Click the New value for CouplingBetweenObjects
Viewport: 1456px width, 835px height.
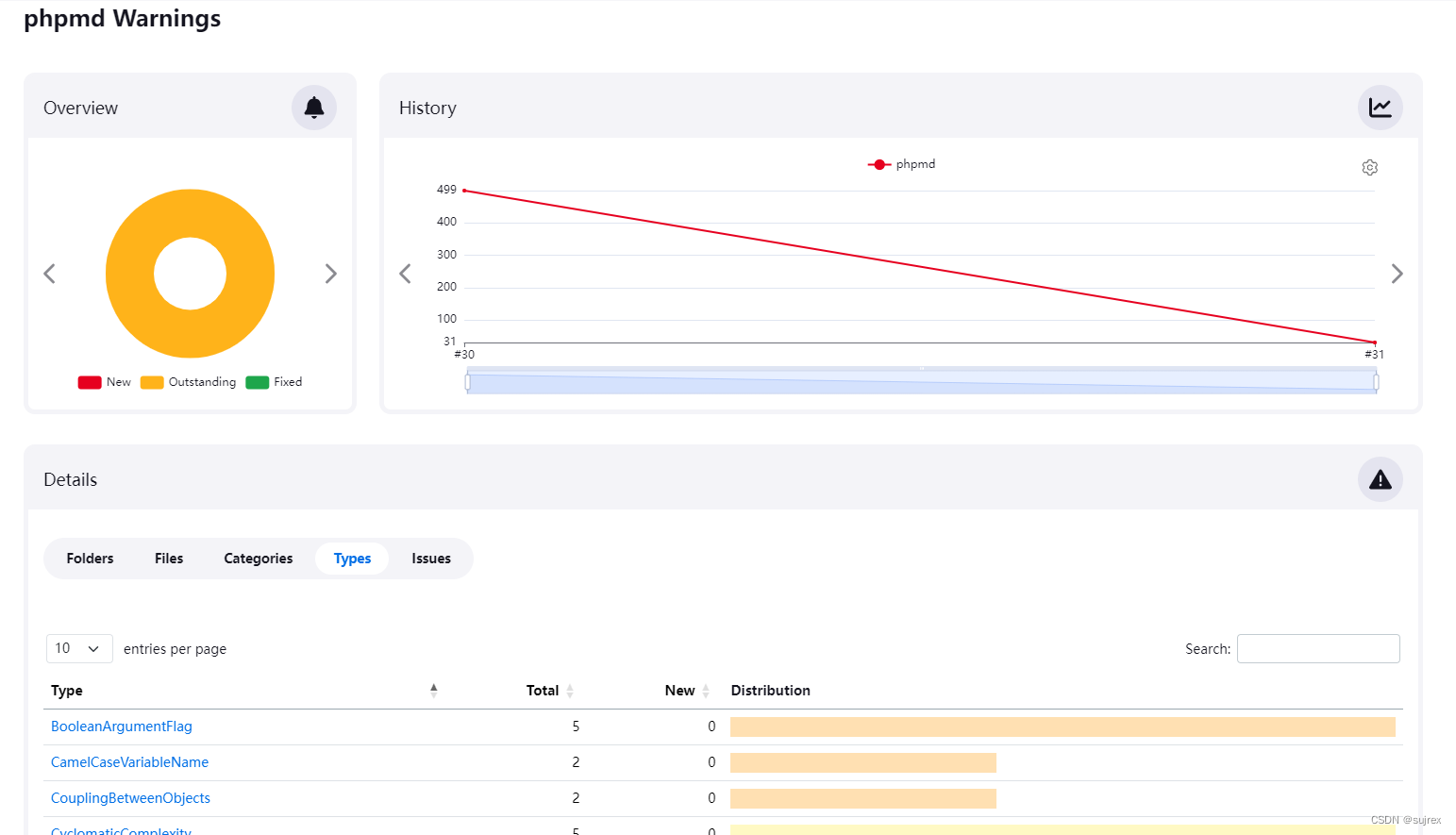pos(711,798)
